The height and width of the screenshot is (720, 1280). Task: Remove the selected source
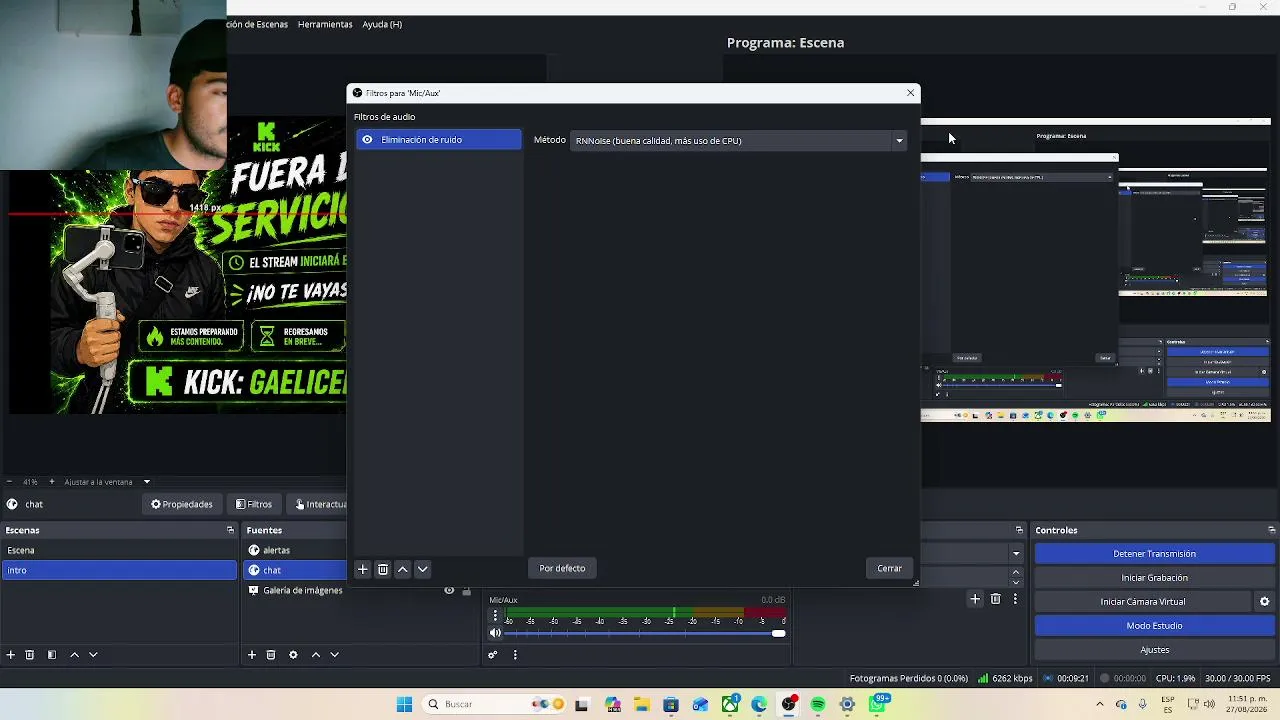[x=271, y=655]
